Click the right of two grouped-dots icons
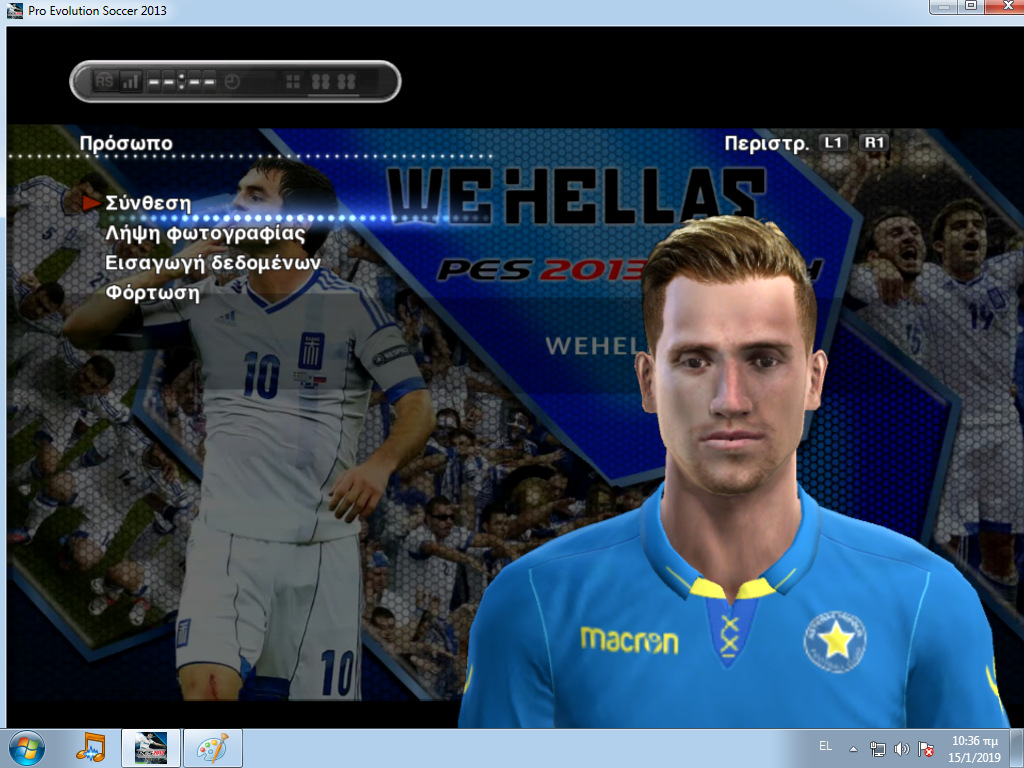The height and width of the screenshot is (768, 1024). click(x=346, y=82)
